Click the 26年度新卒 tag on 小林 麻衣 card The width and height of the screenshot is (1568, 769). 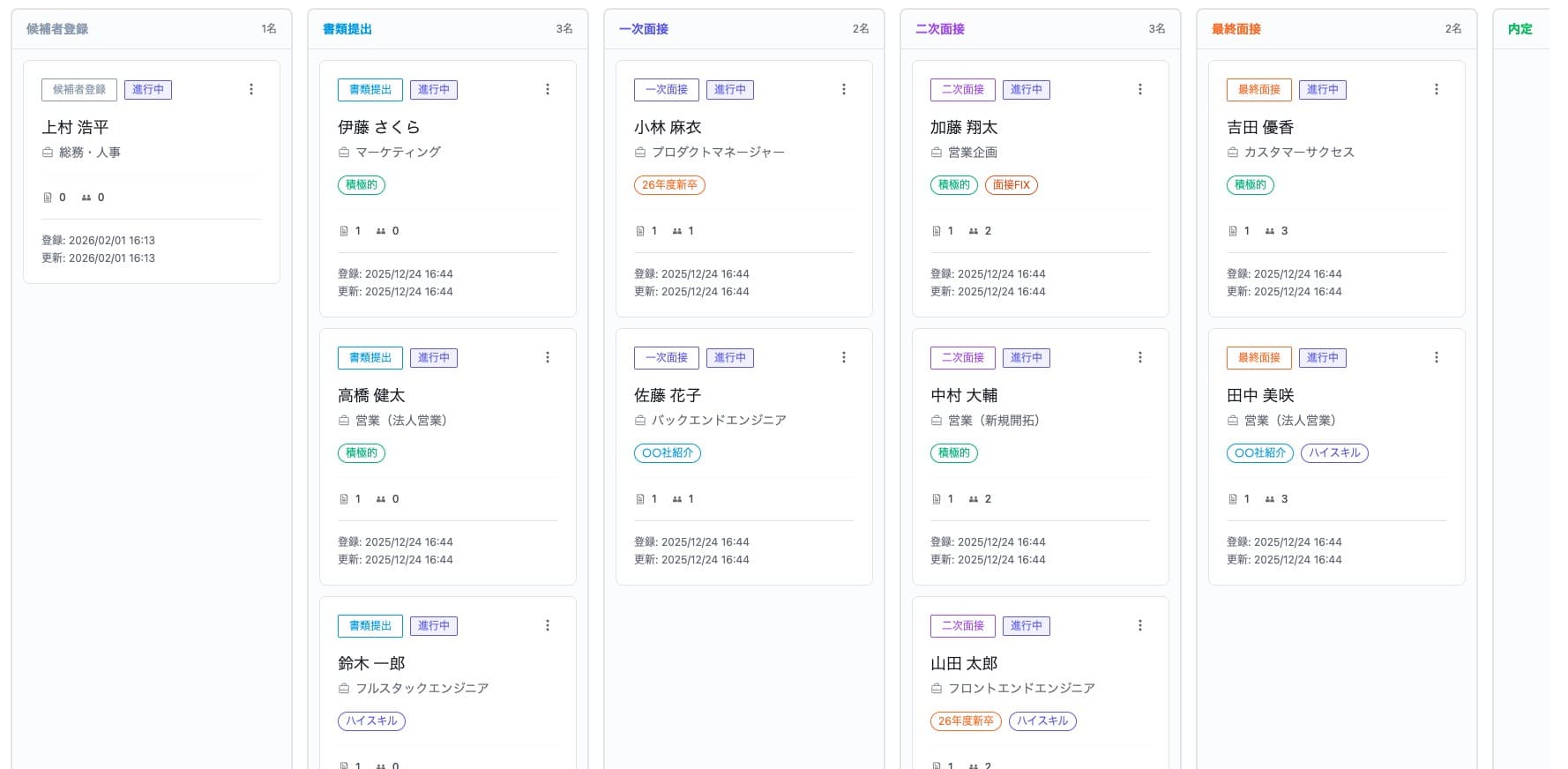click(x=669, y=185)
